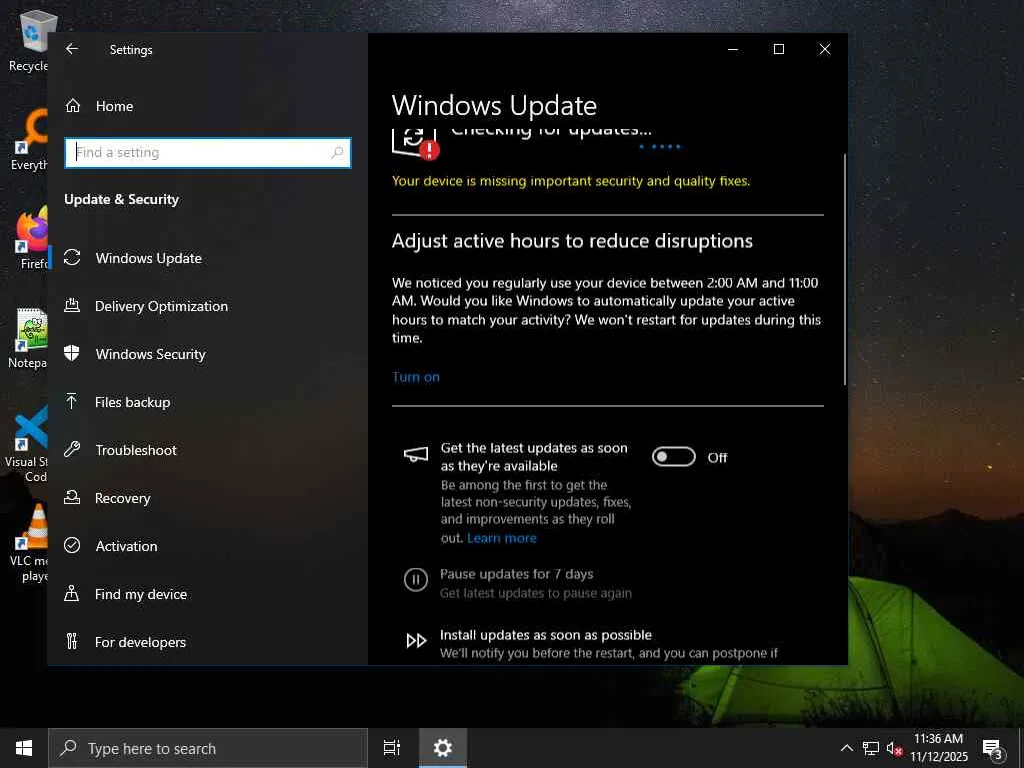
Task: Click the muted volume icon in tray
Action: [894, 748]
